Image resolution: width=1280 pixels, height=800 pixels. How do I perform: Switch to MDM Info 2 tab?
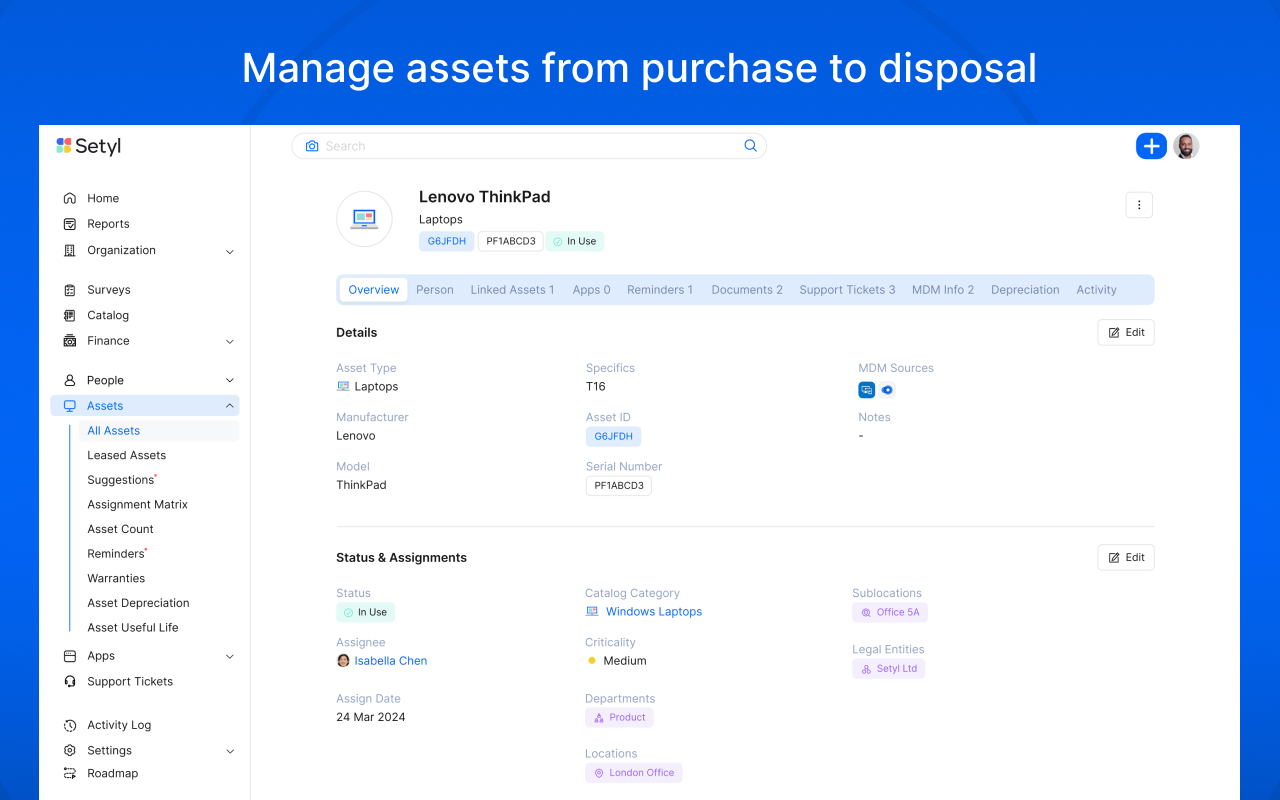[943, 290]
